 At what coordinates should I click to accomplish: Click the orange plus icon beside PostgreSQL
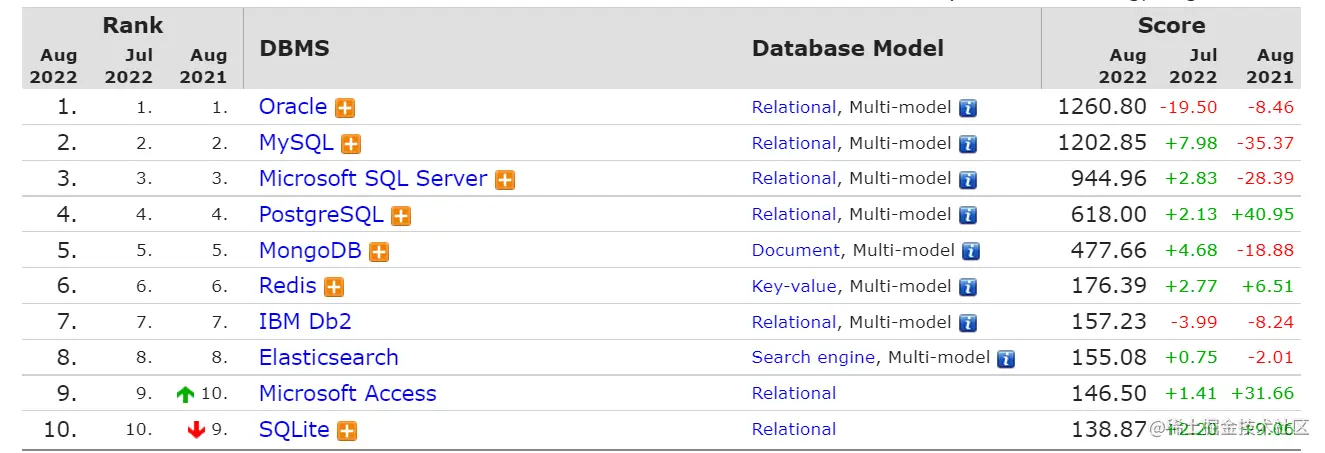coord(401,216)
